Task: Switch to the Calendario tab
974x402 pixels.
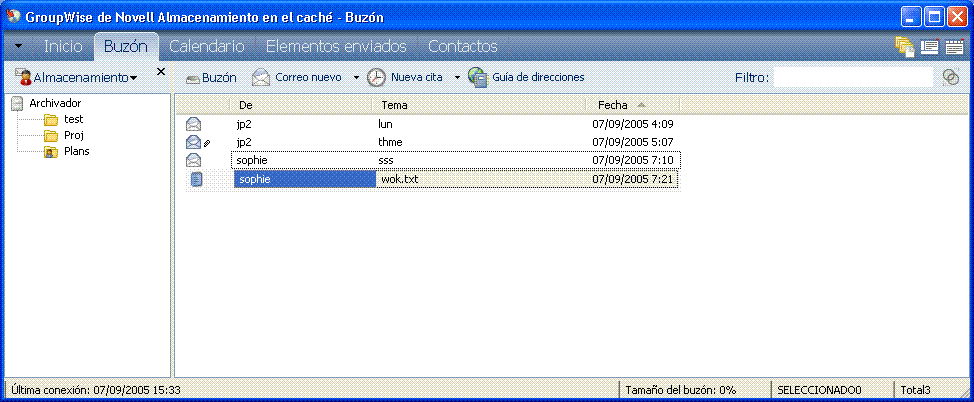Action: coord(207,47)
